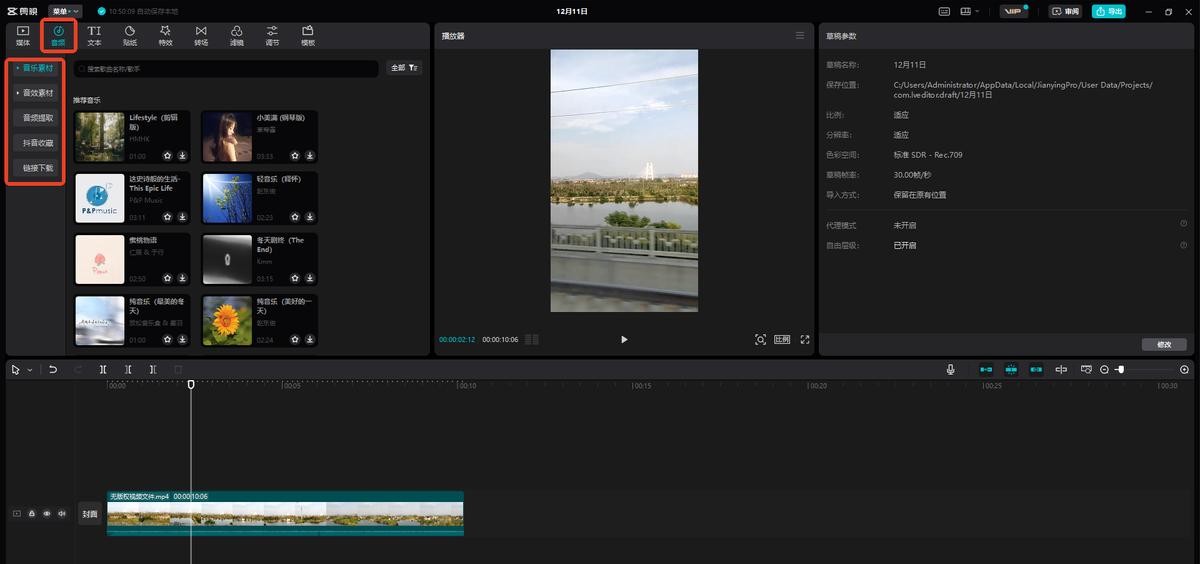
Task: Click the 修改 button in draft parameters
Action: coord(1163,344)
